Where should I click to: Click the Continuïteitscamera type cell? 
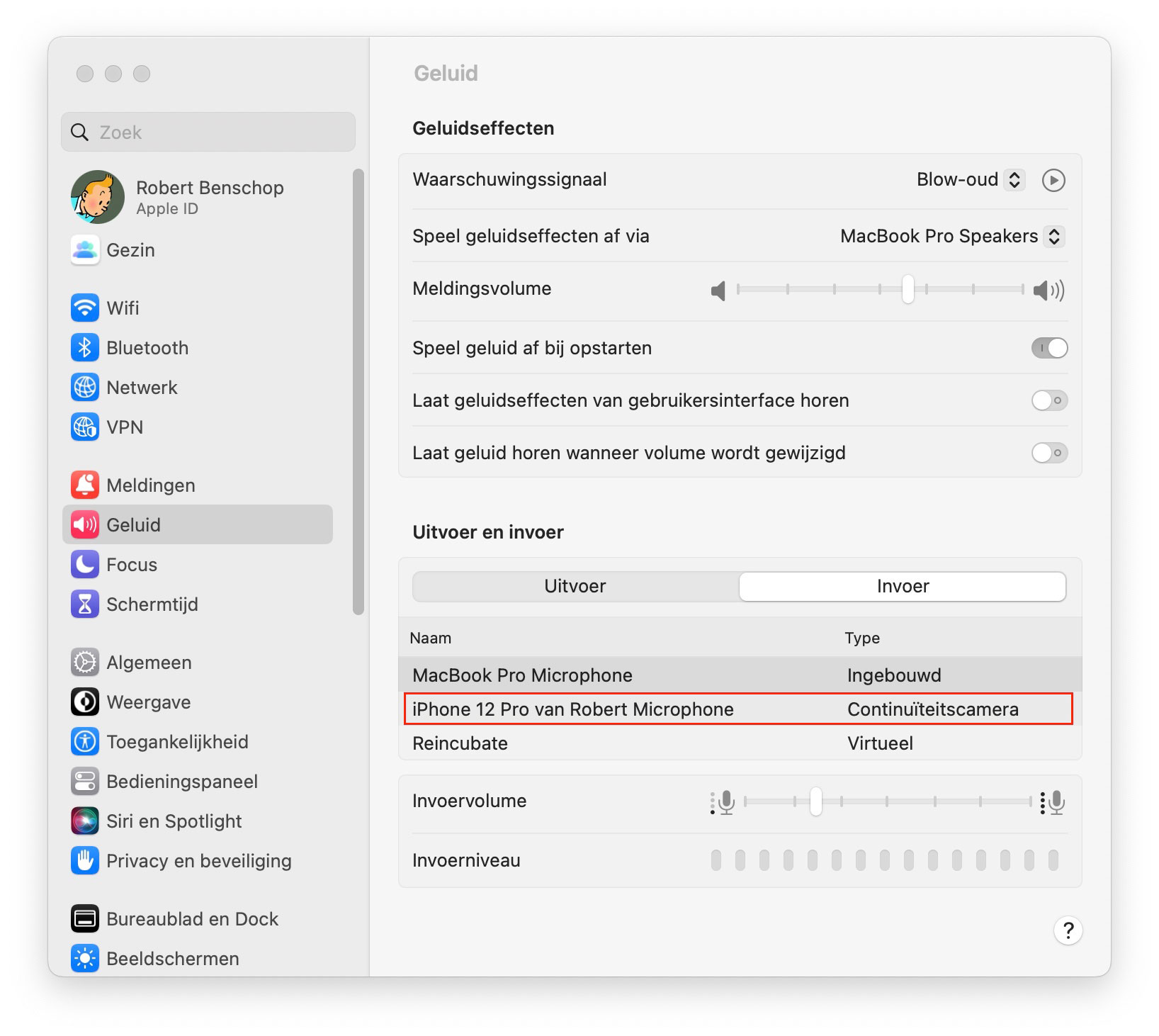click(x=933, y=709)
